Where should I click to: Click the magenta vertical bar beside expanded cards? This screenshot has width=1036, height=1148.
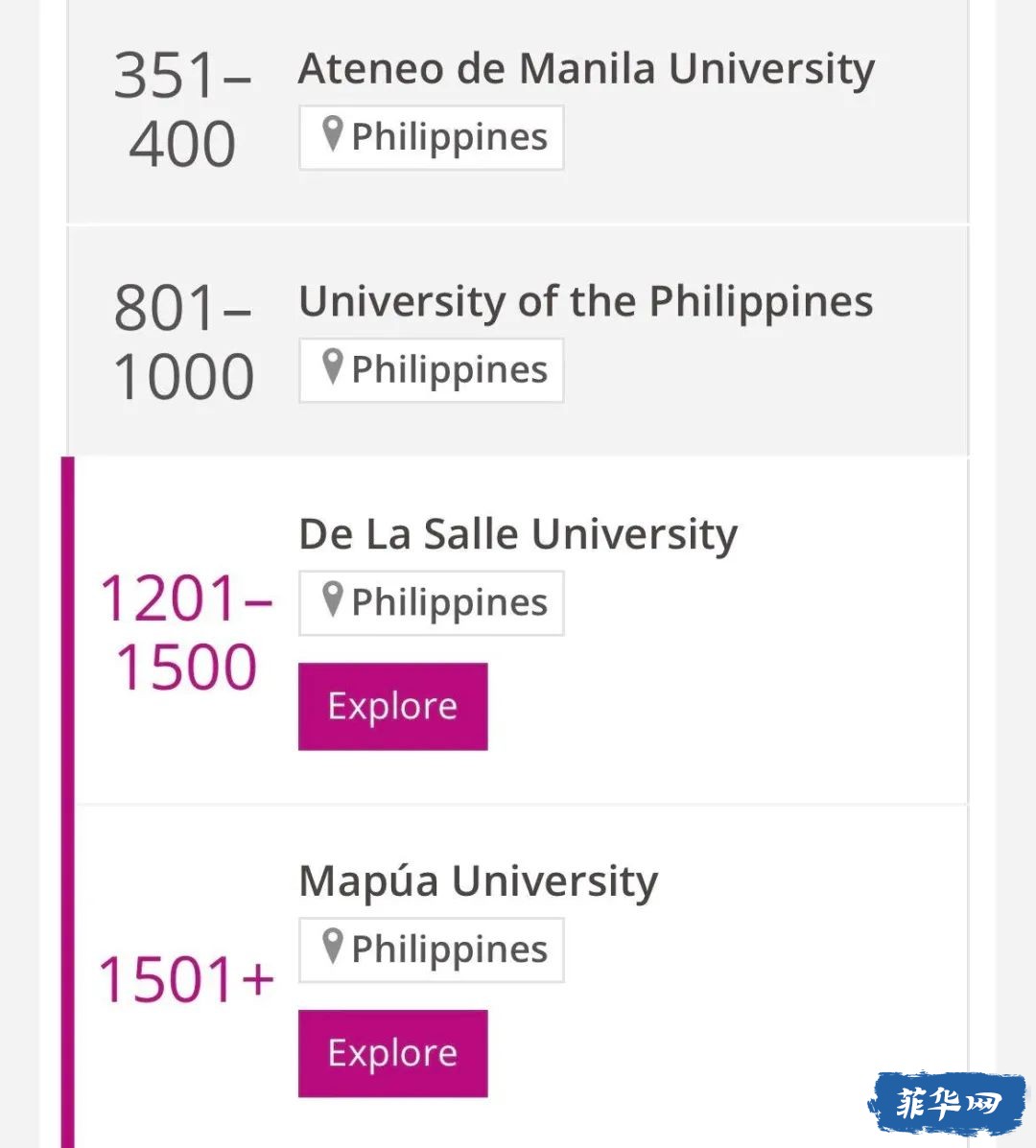(x=67, y=802)
